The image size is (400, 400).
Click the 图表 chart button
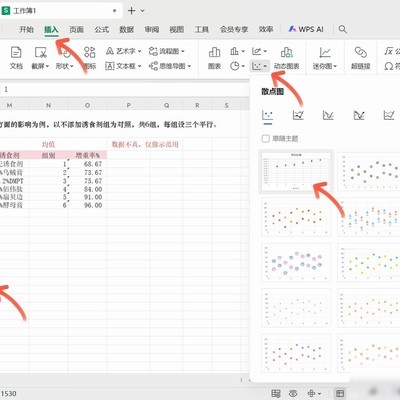[x=214, y=58]
